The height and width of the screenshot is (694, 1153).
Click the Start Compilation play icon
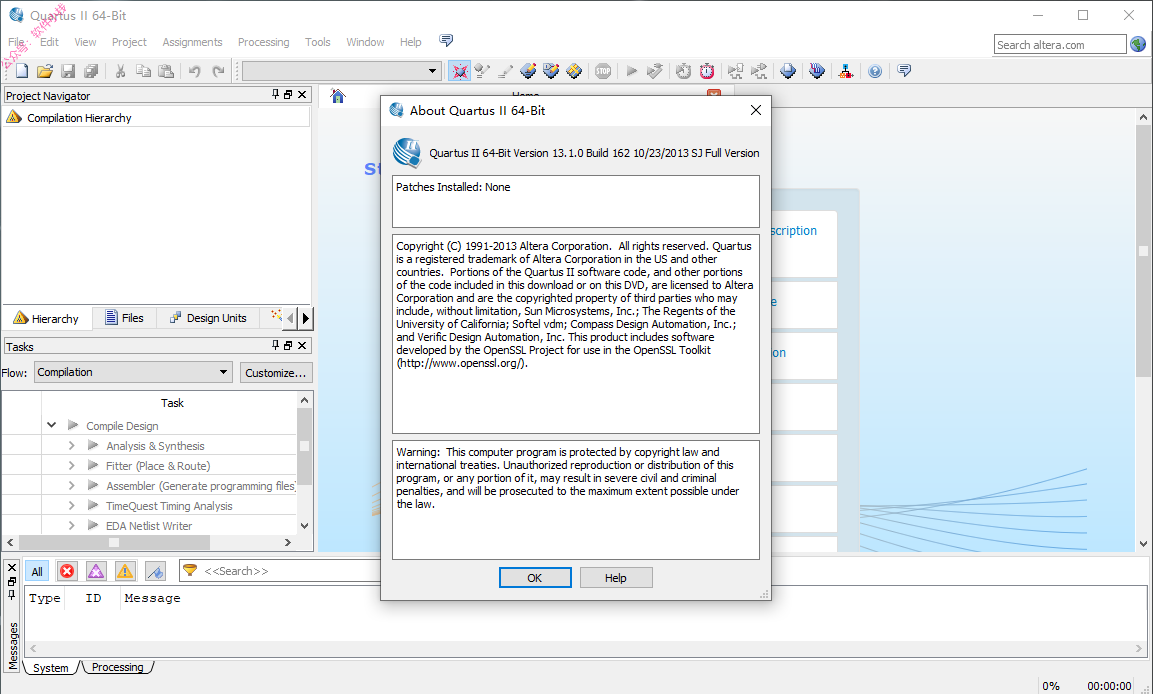click(x=632, y=71)
